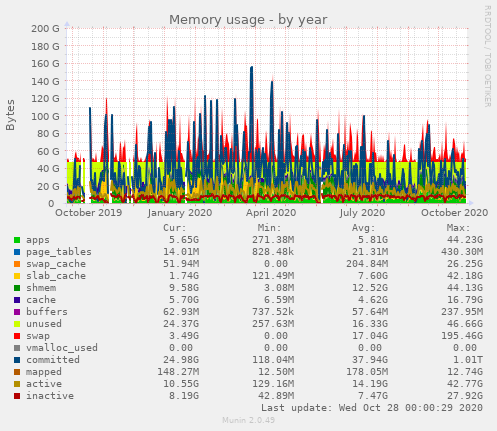Click the 200 G y-axis label
497x431 pixels.
[x=45, y=28]
